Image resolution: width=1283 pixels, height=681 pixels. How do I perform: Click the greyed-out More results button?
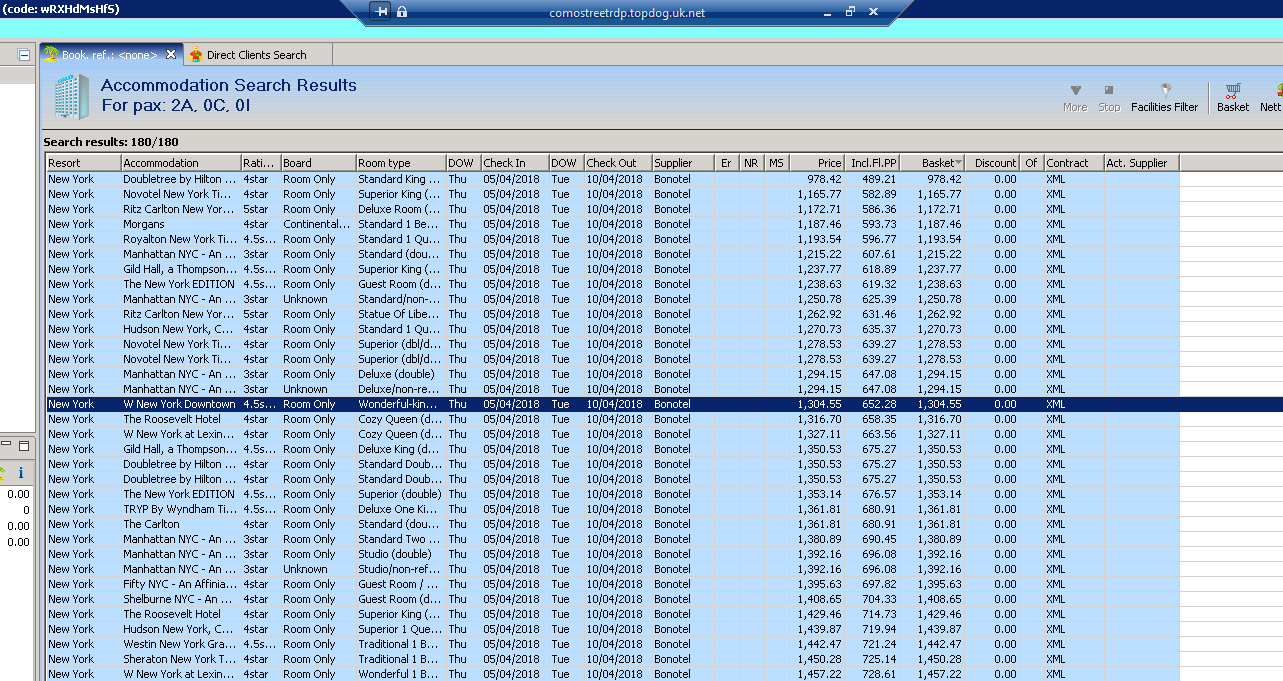[1075, 97]
